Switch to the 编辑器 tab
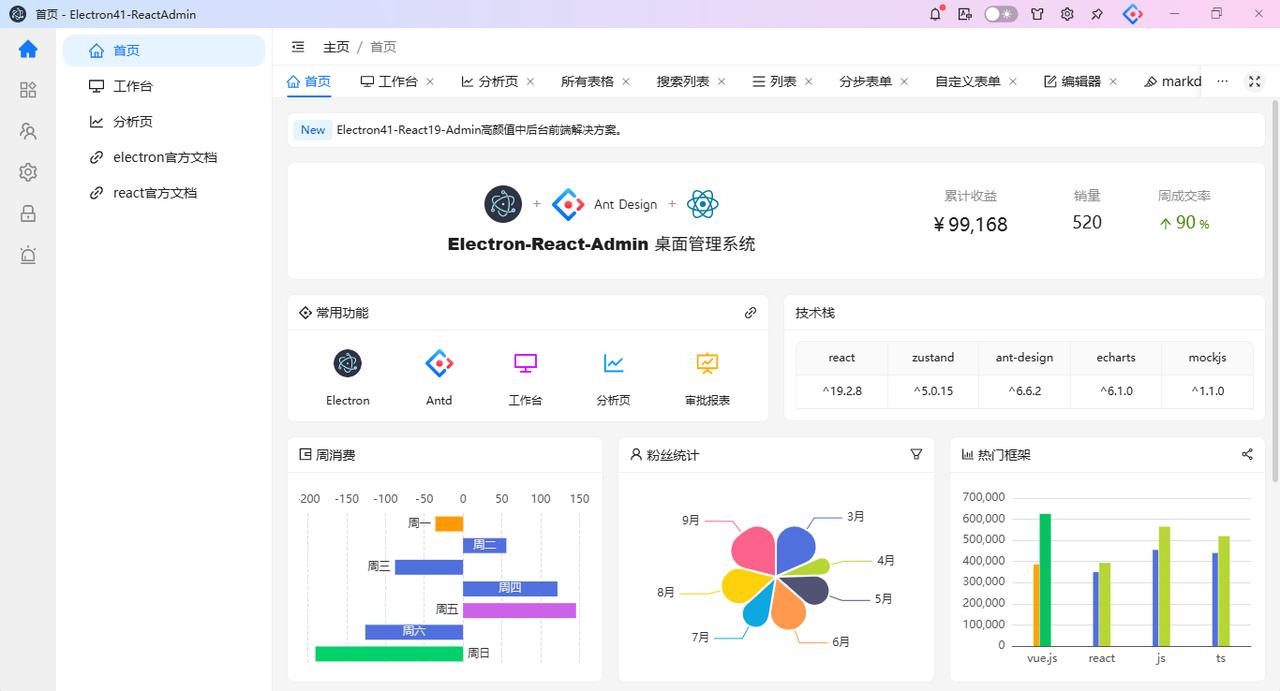 point(1072,82)
